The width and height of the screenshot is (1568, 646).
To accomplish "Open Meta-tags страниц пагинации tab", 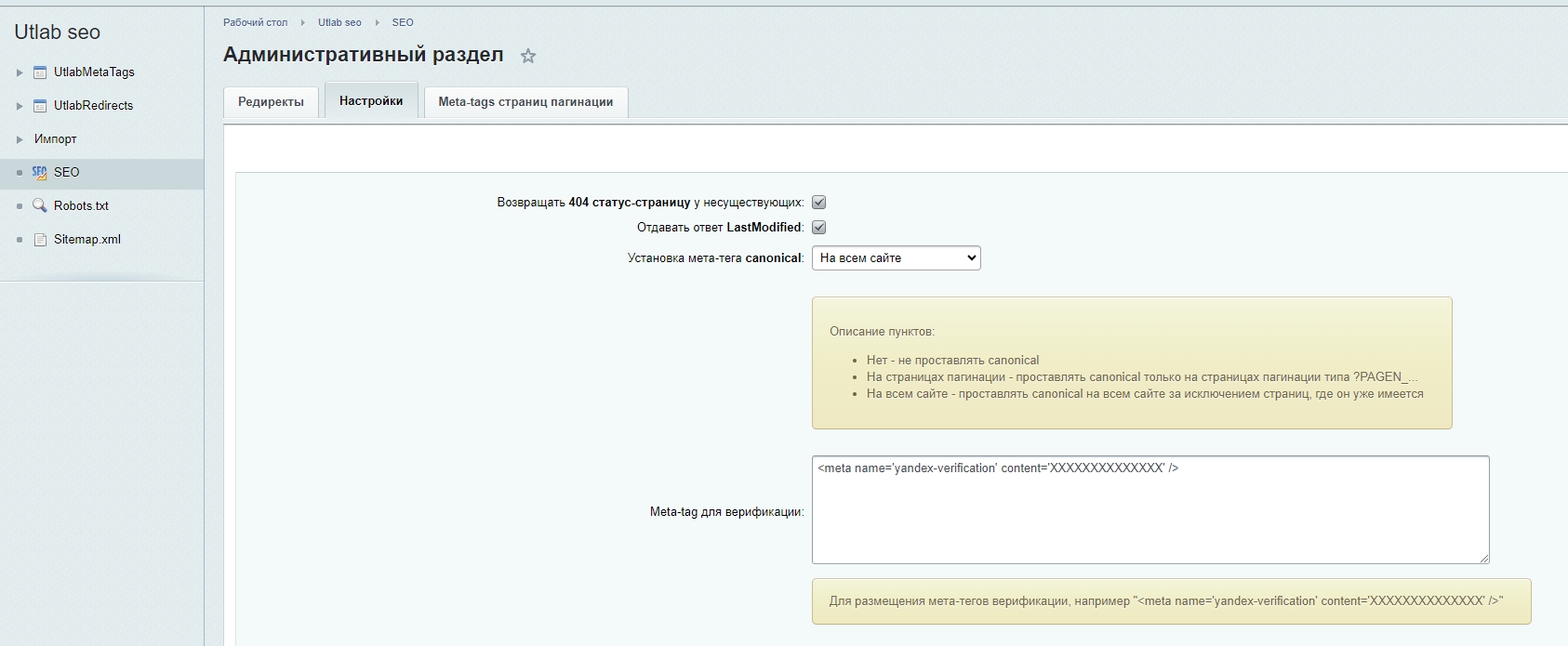I will click(525, 102).
